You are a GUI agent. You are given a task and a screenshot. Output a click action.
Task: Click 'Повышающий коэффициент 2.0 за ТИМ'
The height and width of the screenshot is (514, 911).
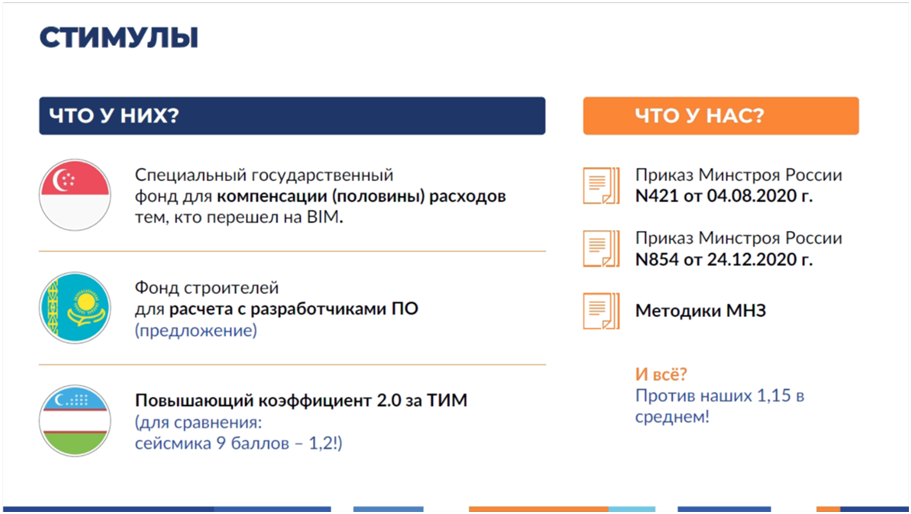tap(301, 400)
